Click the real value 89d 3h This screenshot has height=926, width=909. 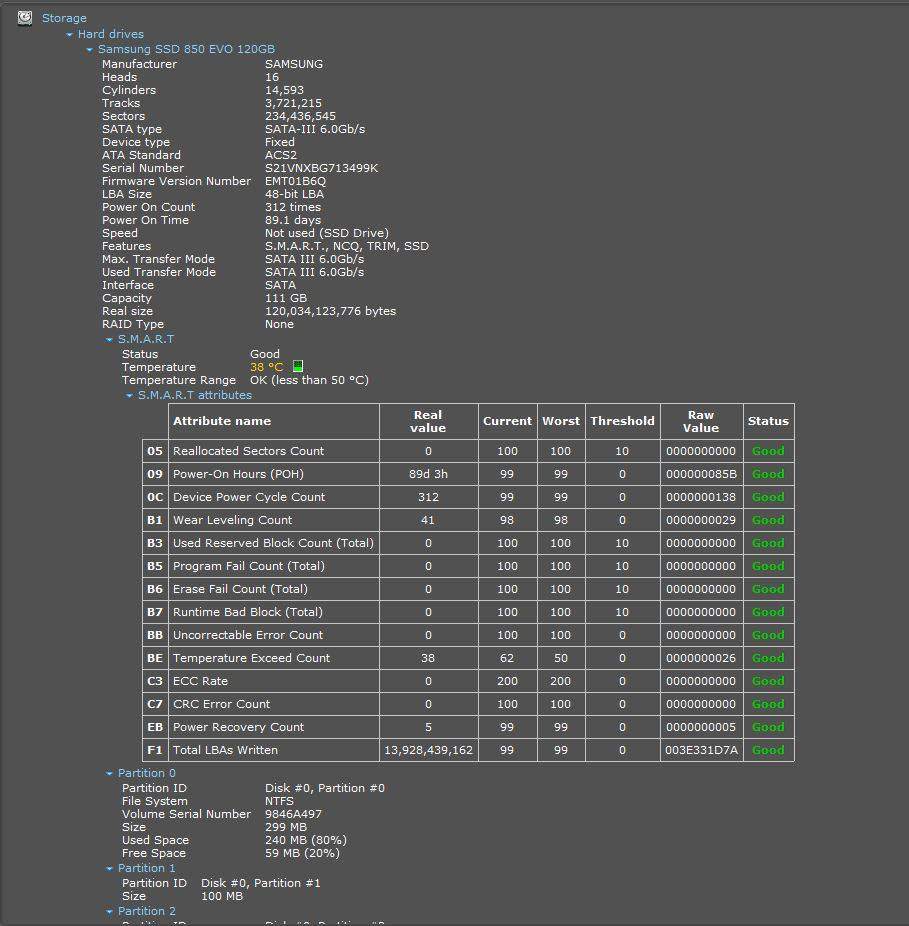click(428, 474)
